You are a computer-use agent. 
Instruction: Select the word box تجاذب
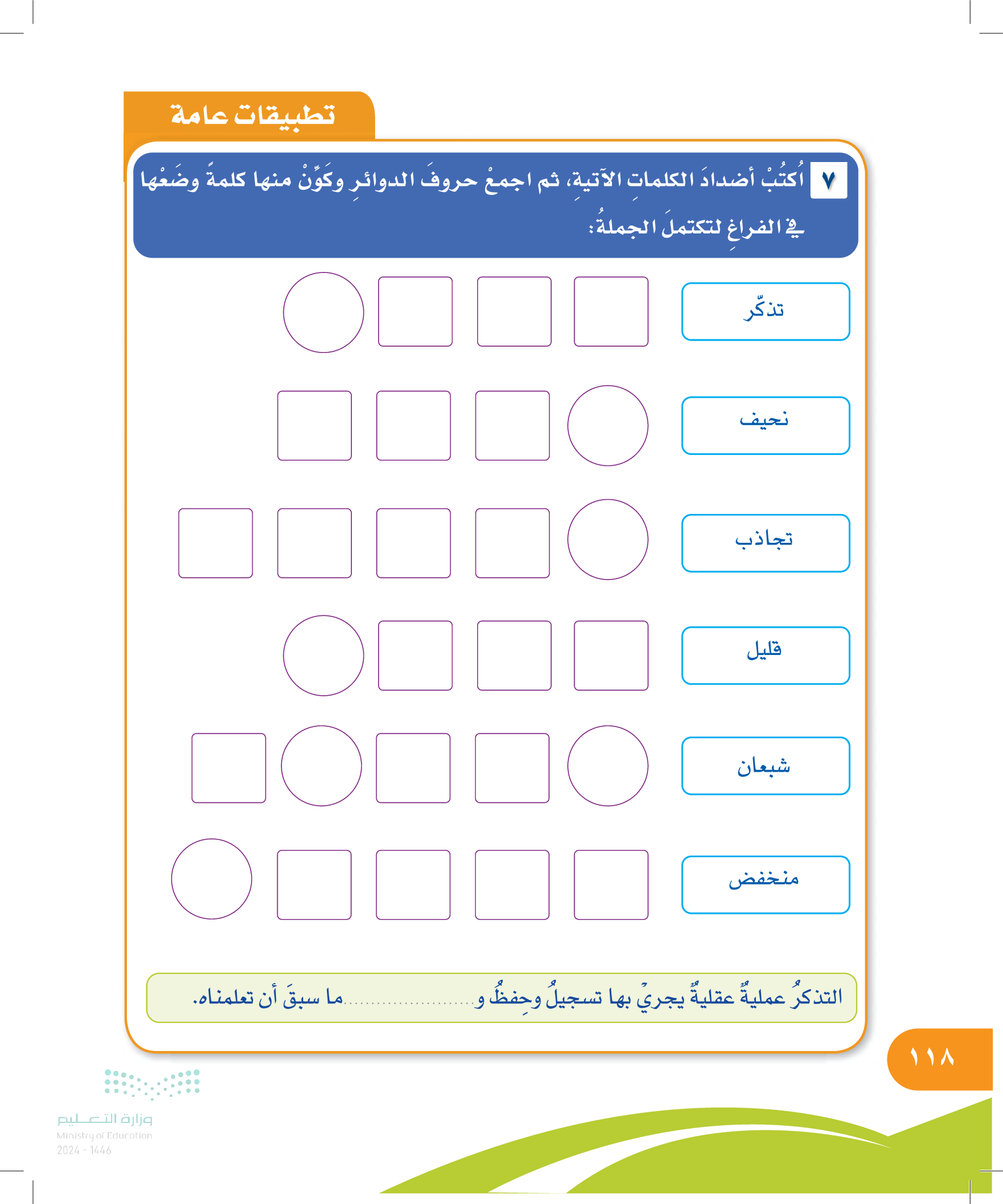tap(765, 543)
